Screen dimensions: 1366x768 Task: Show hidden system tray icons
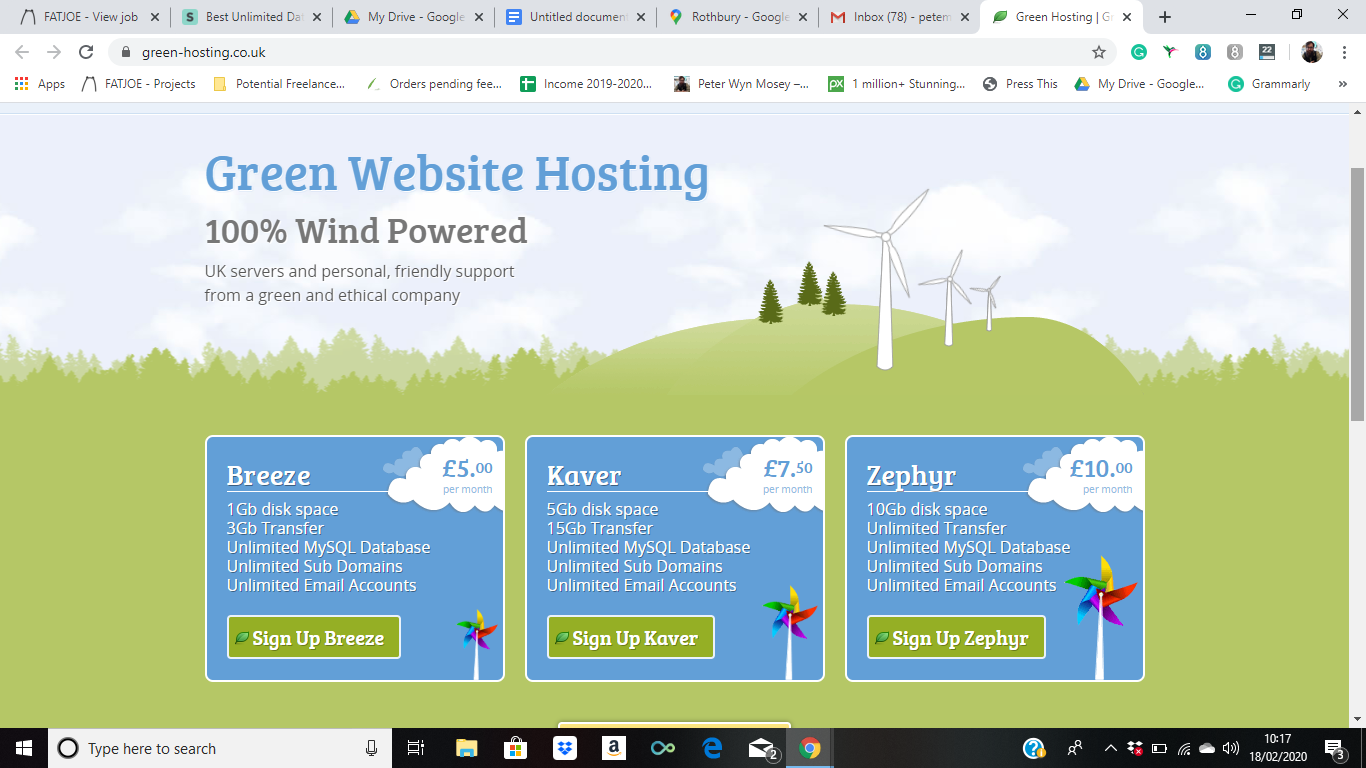(x=1110, y=748)
